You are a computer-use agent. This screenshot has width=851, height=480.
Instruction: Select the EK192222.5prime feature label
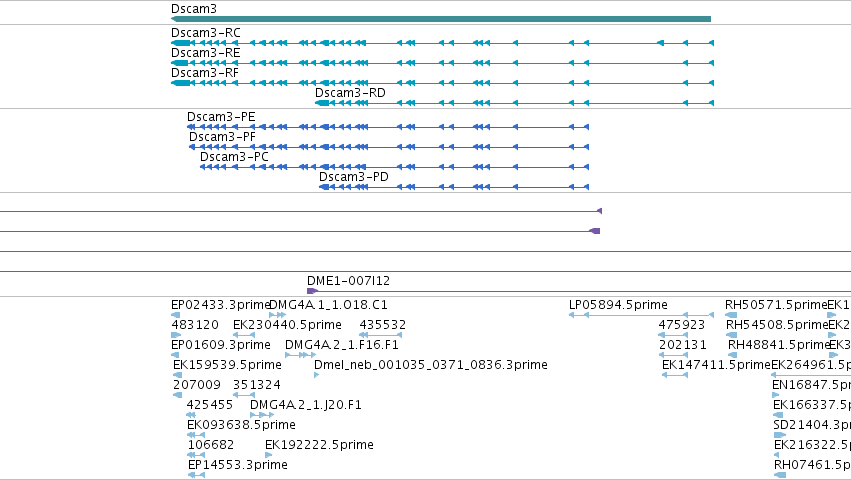[x=319, y=445]
